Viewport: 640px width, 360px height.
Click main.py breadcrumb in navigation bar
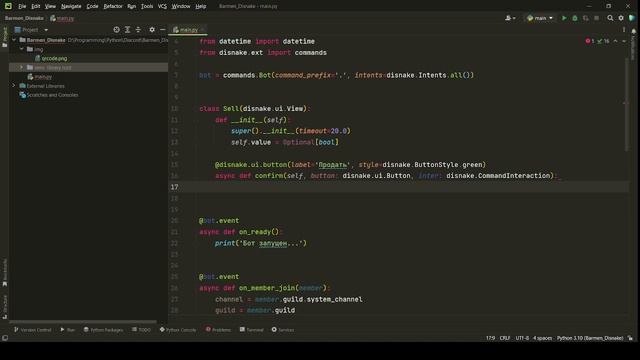tap(62, 18)
